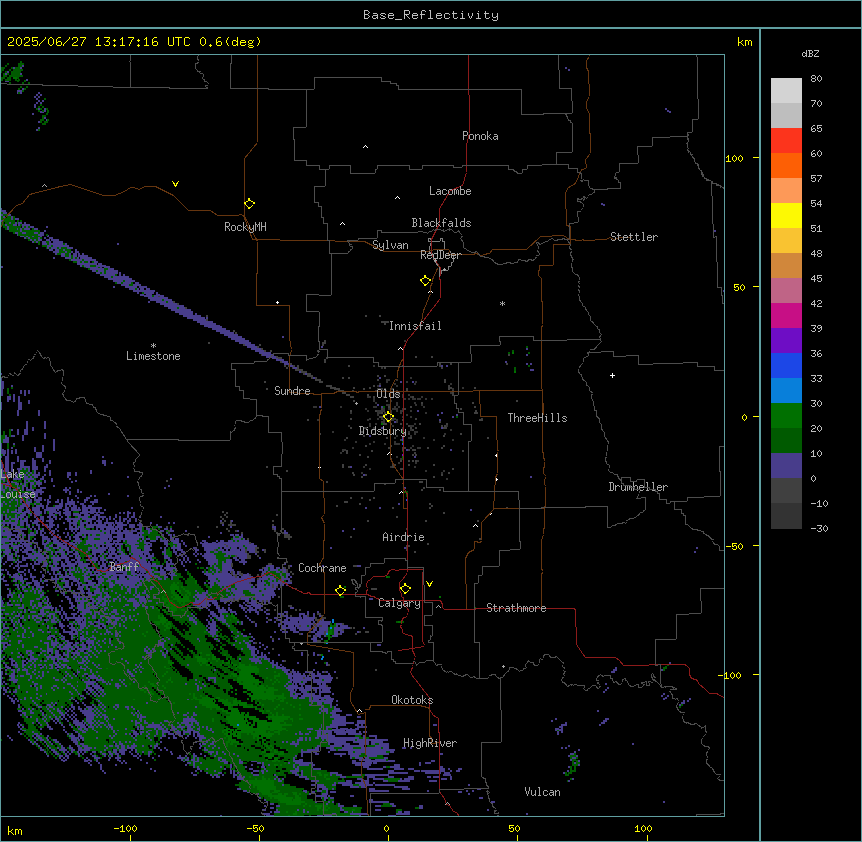Image resolution: width=862 pixels, height=842 pixels.
Task: Pick the bright yellow swatch in dBZ legend
Action: tap(786, 215)
